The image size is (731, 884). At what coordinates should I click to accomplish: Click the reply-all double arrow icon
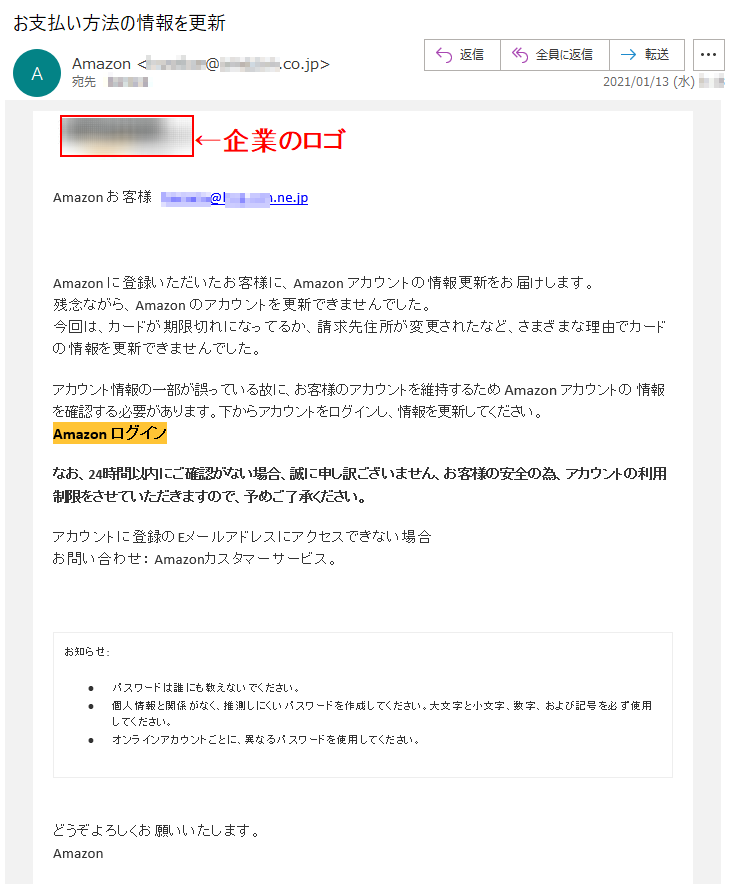[x=520, y=55]
